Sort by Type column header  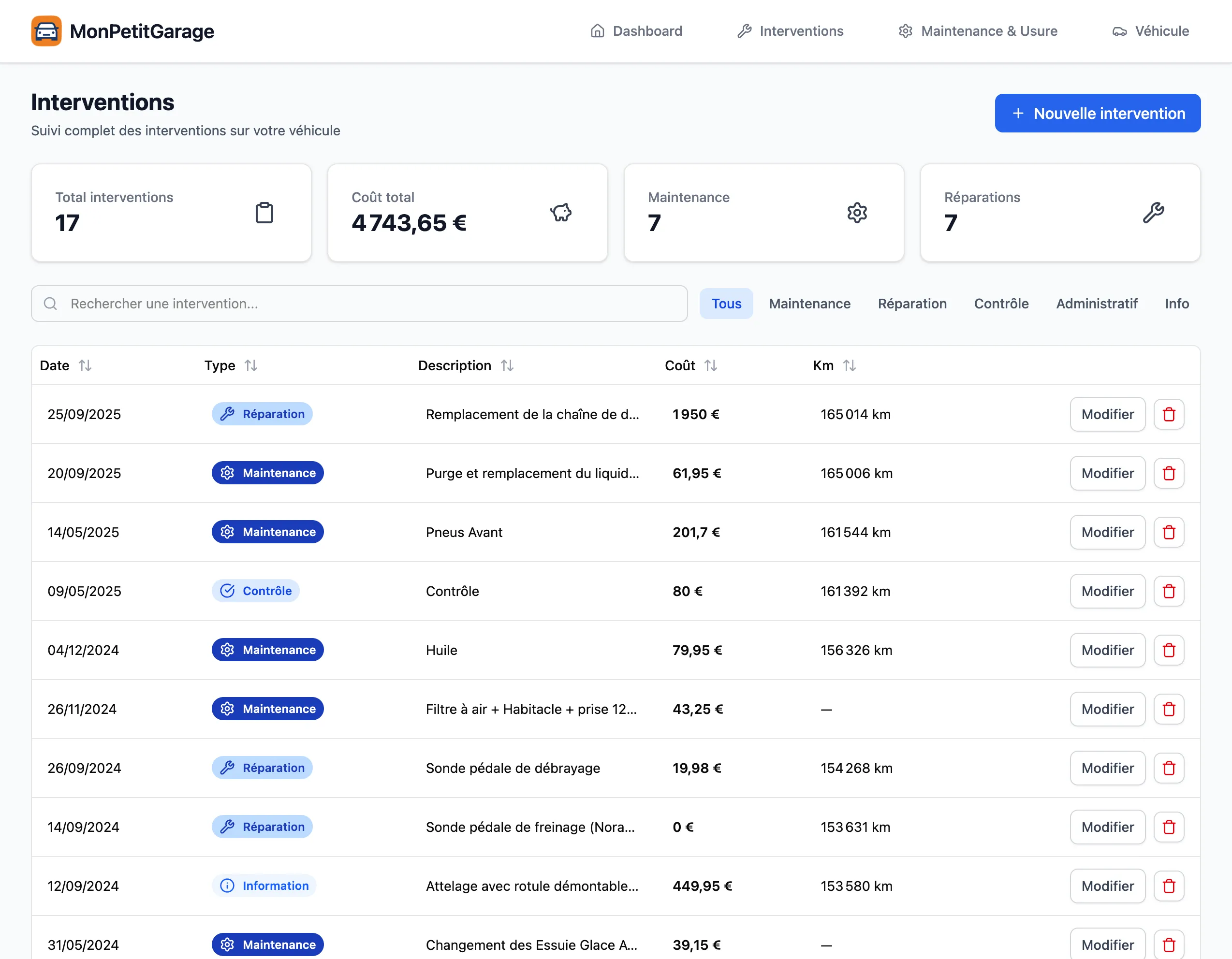click(250, 366)
